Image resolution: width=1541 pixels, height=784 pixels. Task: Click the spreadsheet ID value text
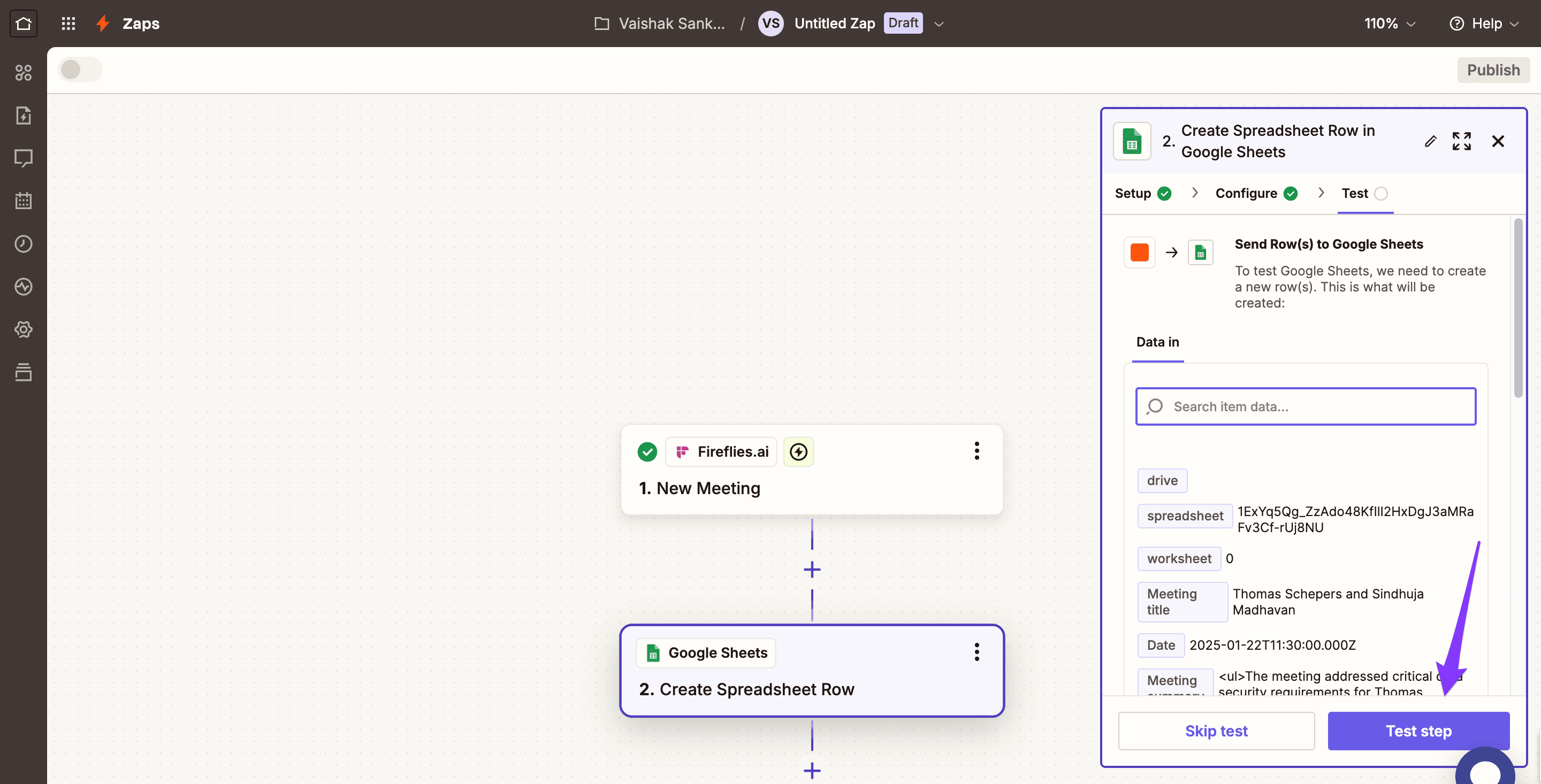1355,520
